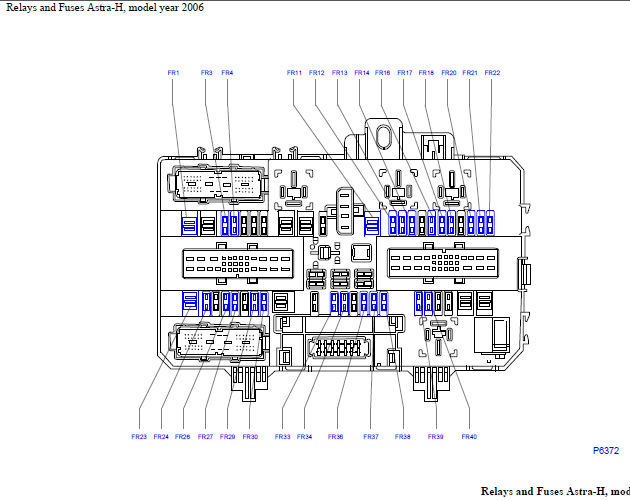The image size is (630, 501).
Task: Select the FR33 label link
Action: point(282,437)
